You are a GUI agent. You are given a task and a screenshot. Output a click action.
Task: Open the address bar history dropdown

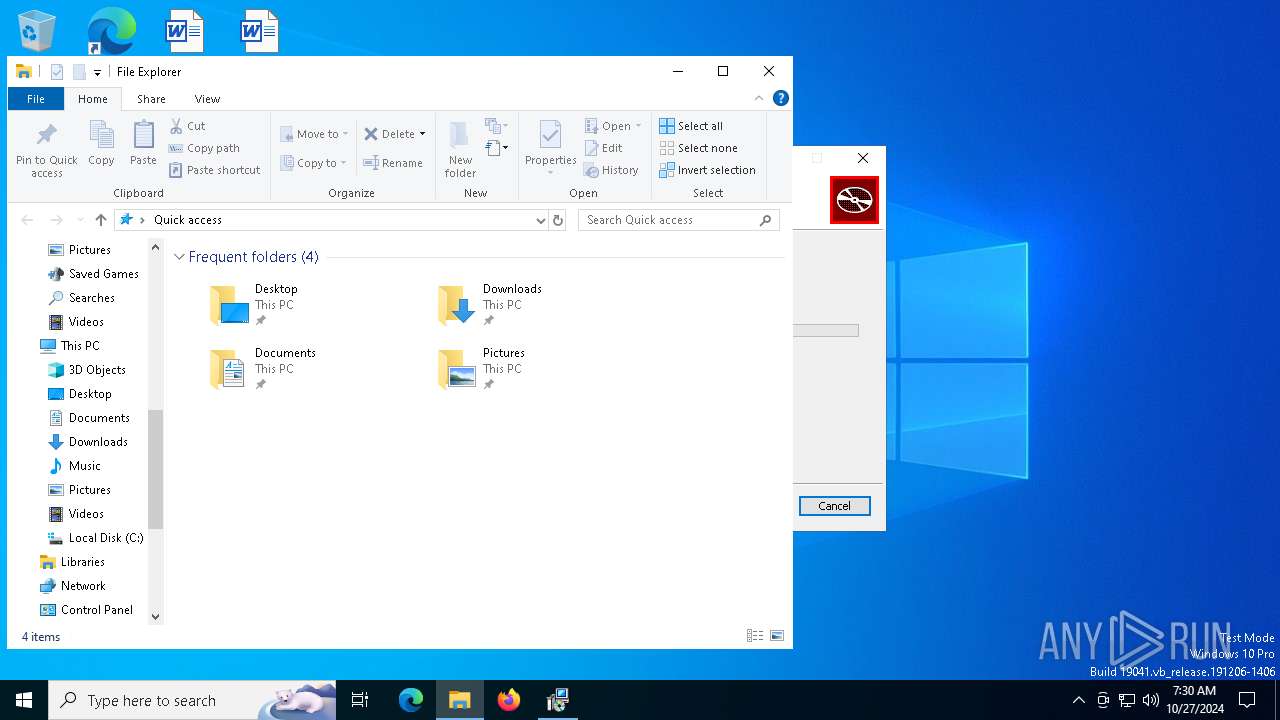pos(541,220)
